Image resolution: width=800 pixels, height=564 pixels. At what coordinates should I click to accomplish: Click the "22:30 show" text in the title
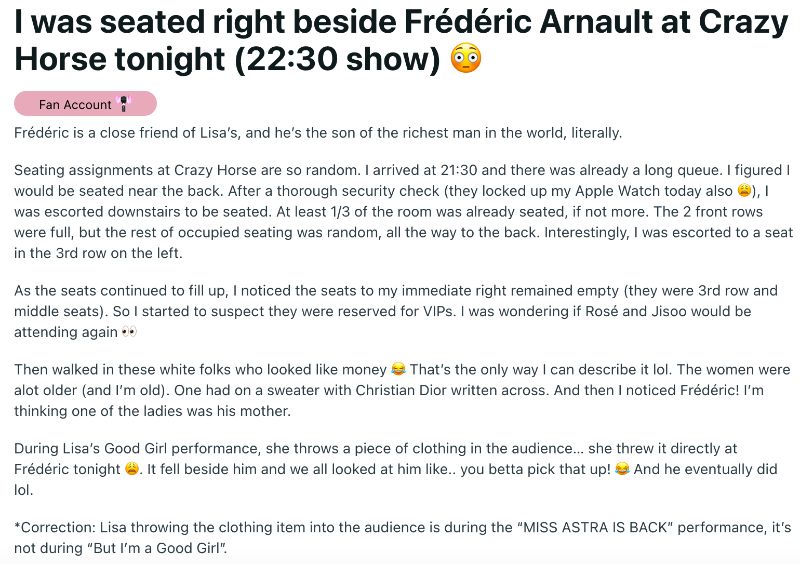pos(338,59)
